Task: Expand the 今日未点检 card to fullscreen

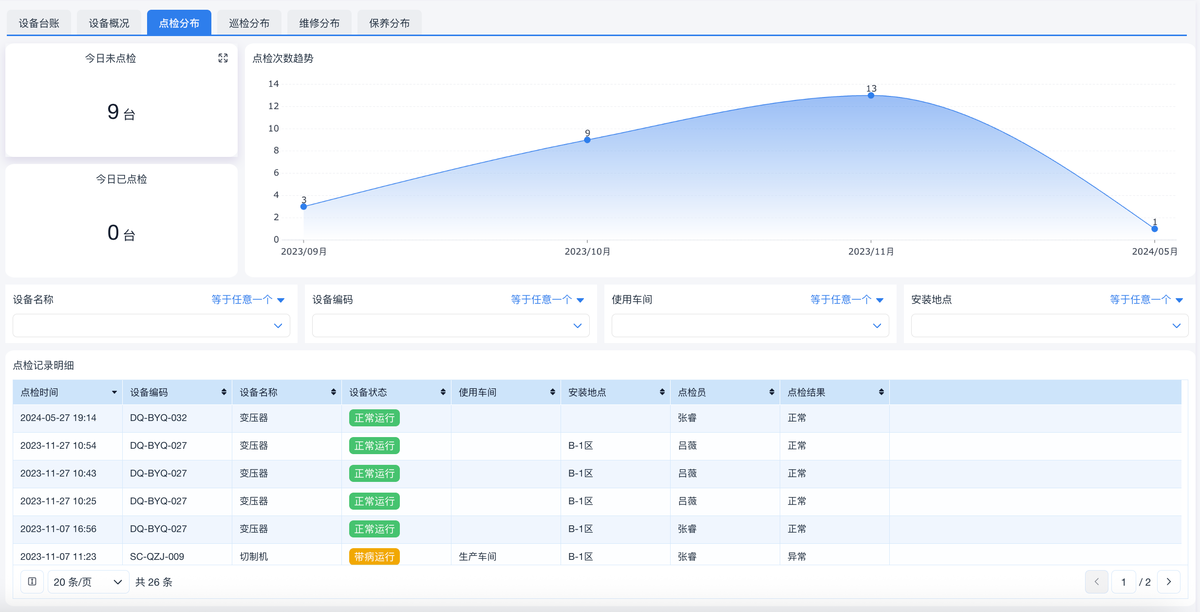Action: click(223, 58)
